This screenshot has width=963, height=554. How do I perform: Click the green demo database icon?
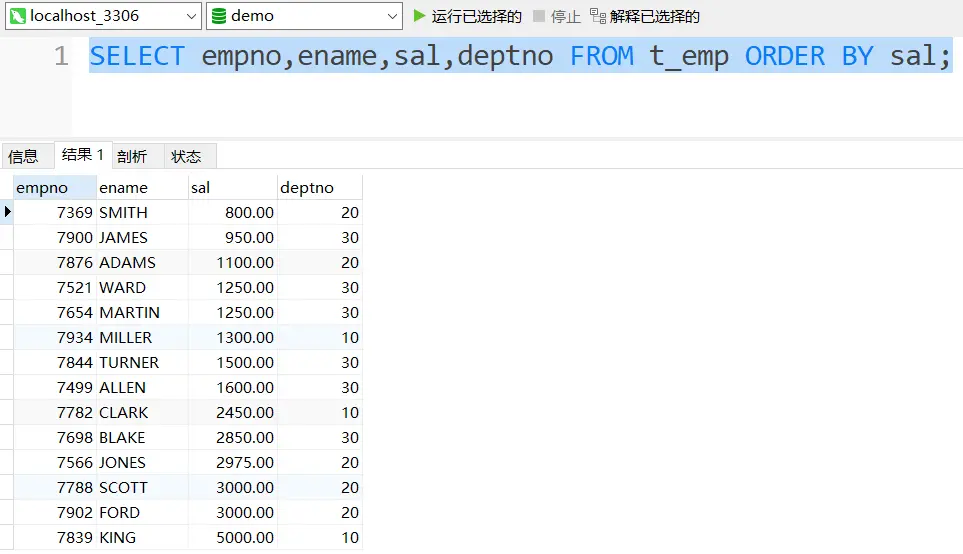pyautogui.click(x=219, y=16)
